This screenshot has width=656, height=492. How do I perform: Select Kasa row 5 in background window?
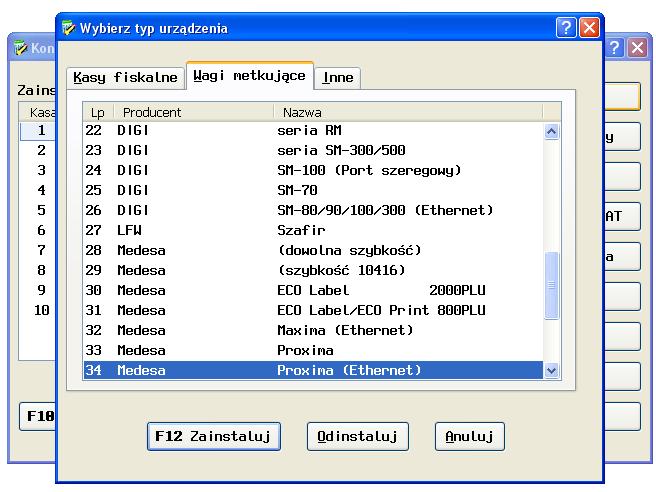tap(38, 210)
